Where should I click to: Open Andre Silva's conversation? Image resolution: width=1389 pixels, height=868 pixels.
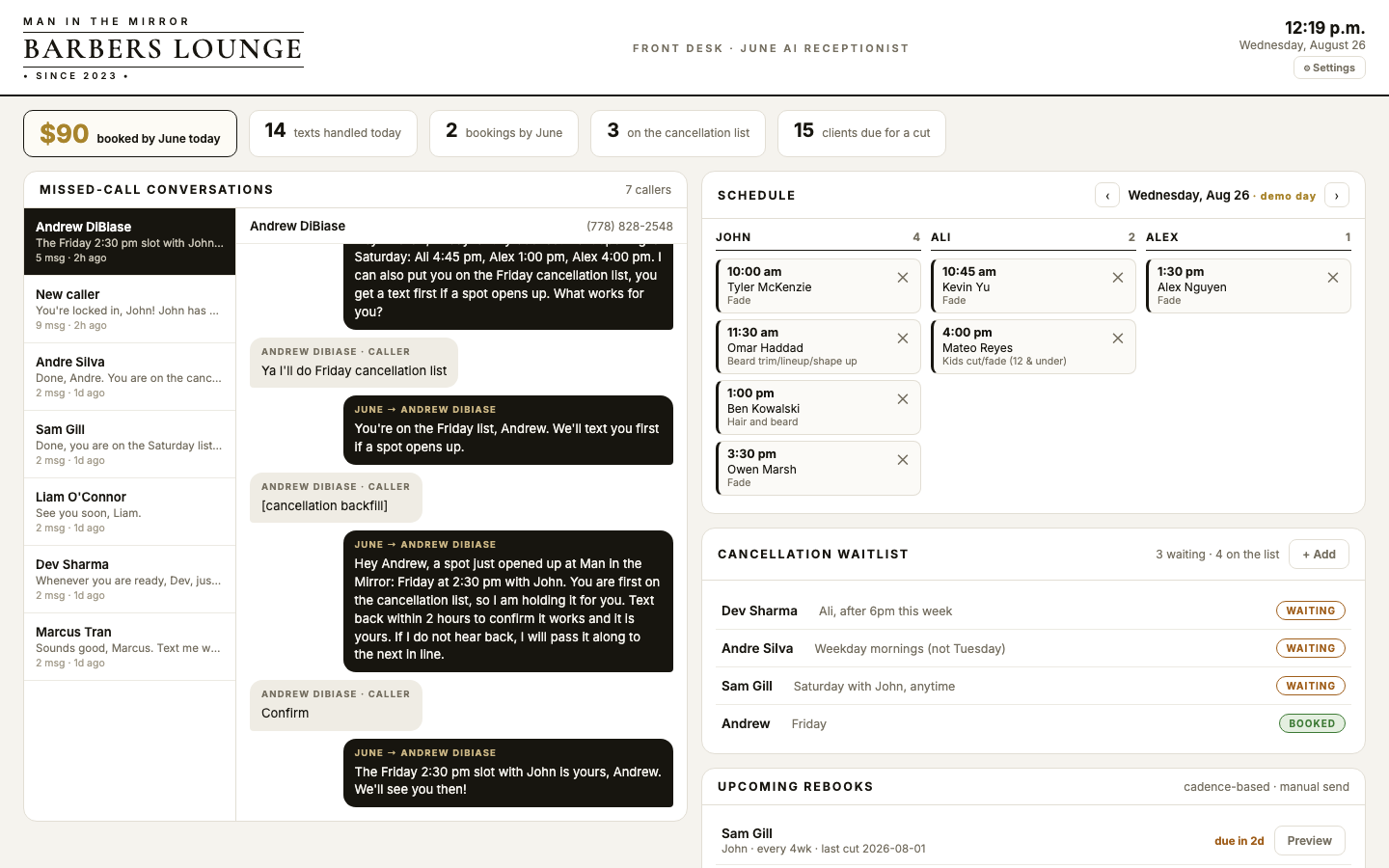click(129, 377)
